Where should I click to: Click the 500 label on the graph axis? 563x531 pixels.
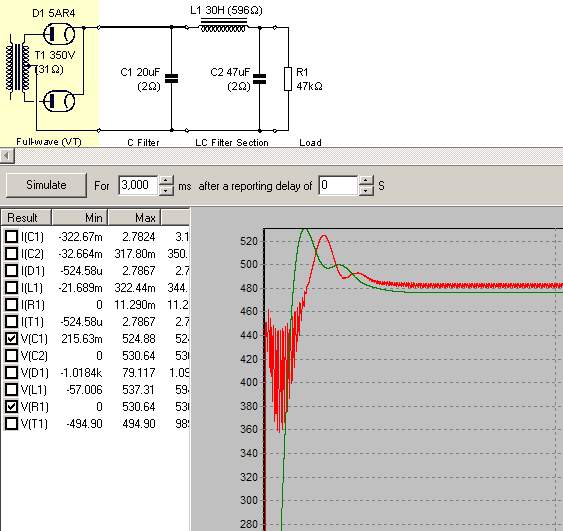click(249, 264)
